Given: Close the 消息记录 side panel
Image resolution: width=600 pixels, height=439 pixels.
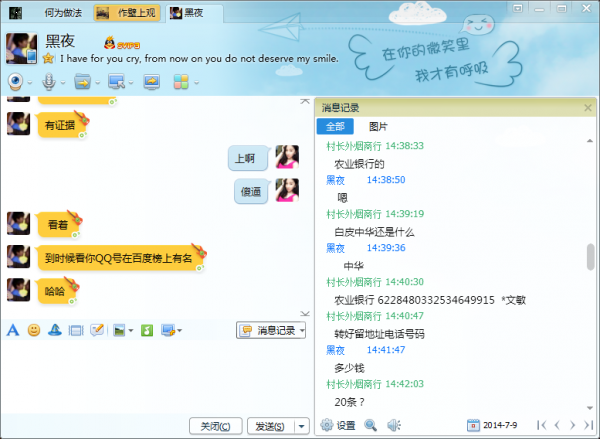Looking at the screenshot, I should pos(588,108).
